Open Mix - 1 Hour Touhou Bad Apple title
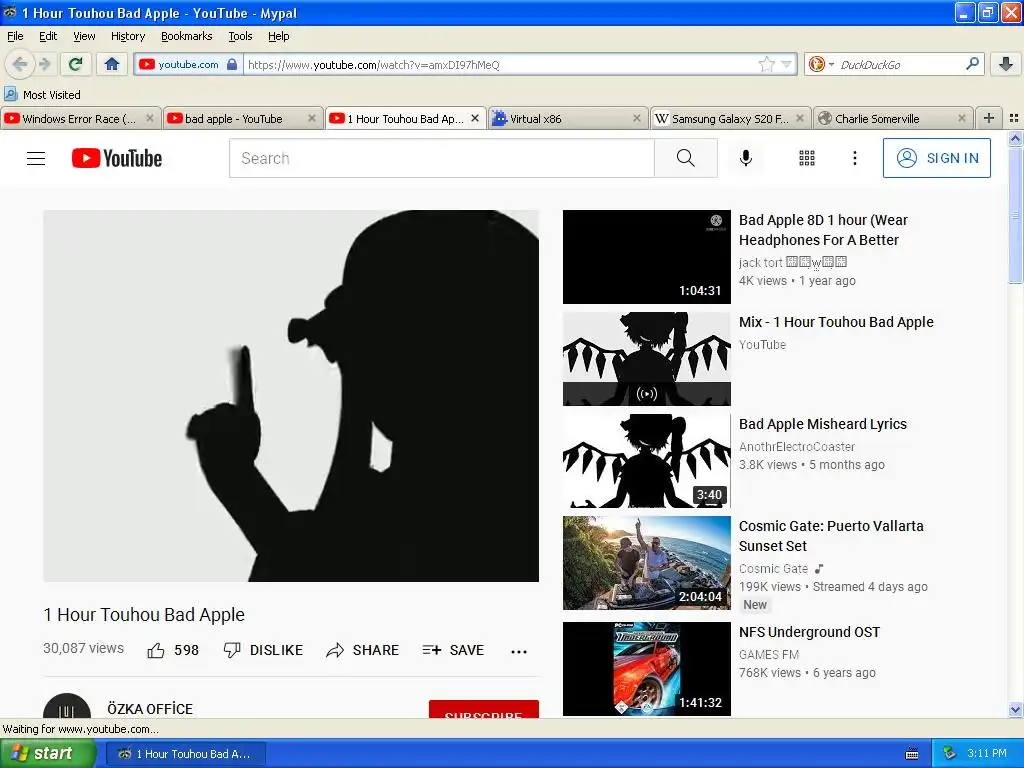The width and height of the screenshot is (1024, 768). tap(836, 322)
